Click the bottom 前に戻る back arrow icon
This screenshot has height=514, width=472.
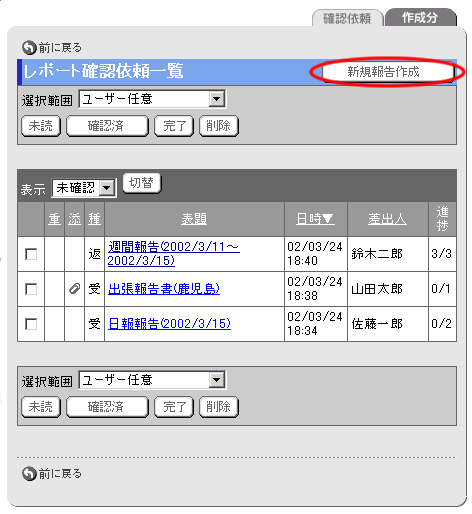click(29, 473)
